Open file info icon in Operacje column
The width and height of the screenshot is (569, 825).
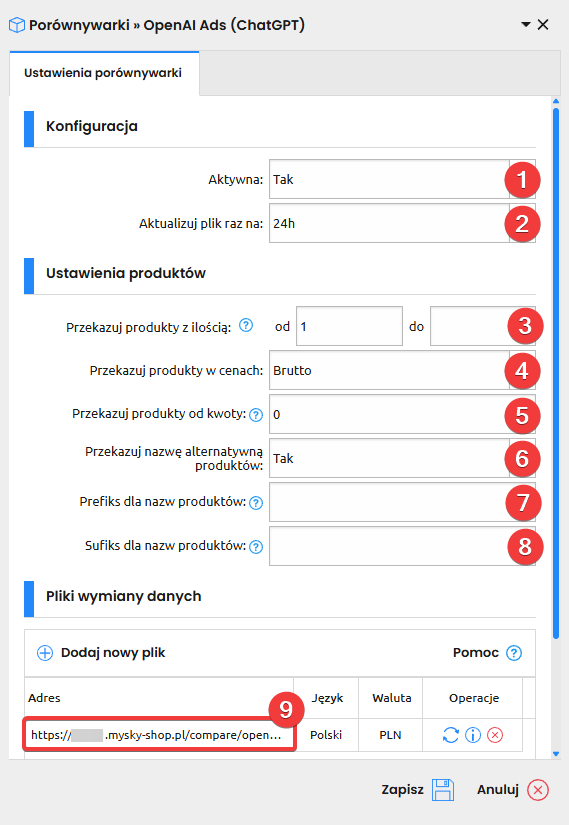[473, 735]
